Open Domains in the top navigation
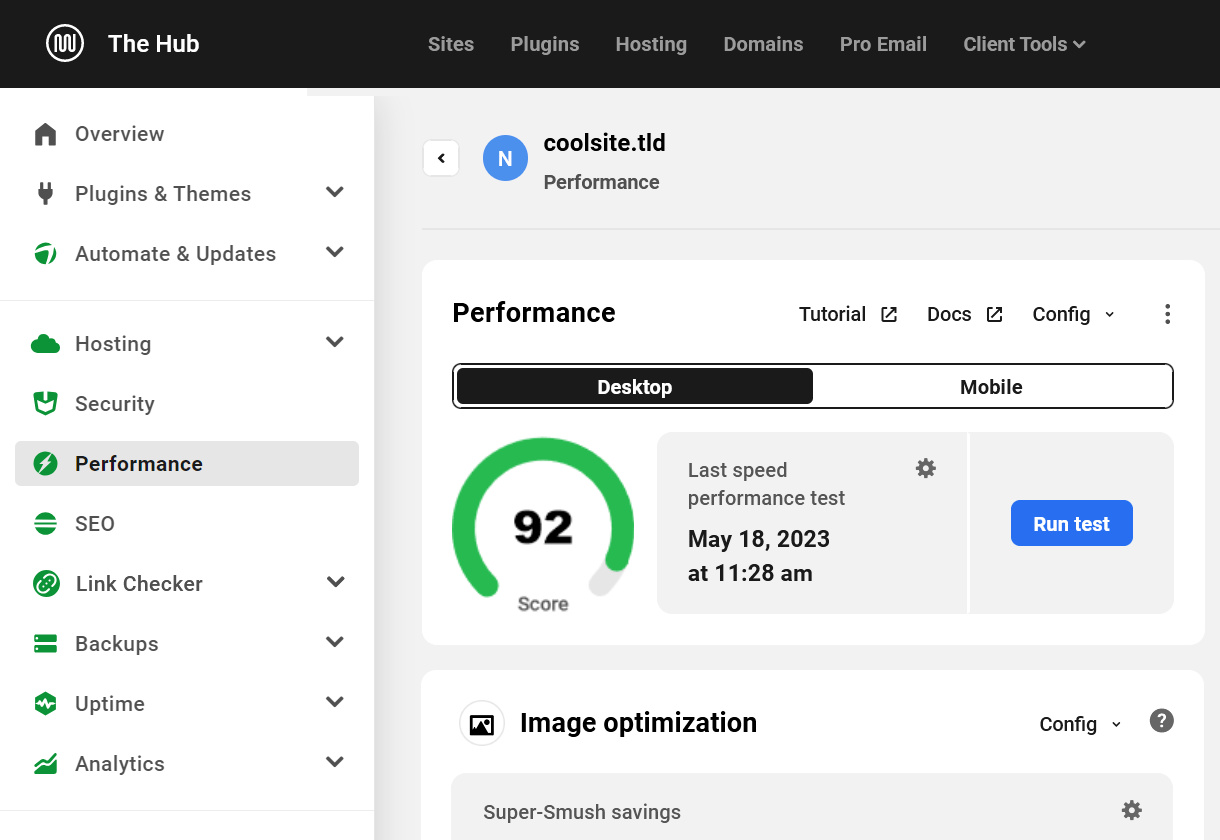 coord(763,44)
